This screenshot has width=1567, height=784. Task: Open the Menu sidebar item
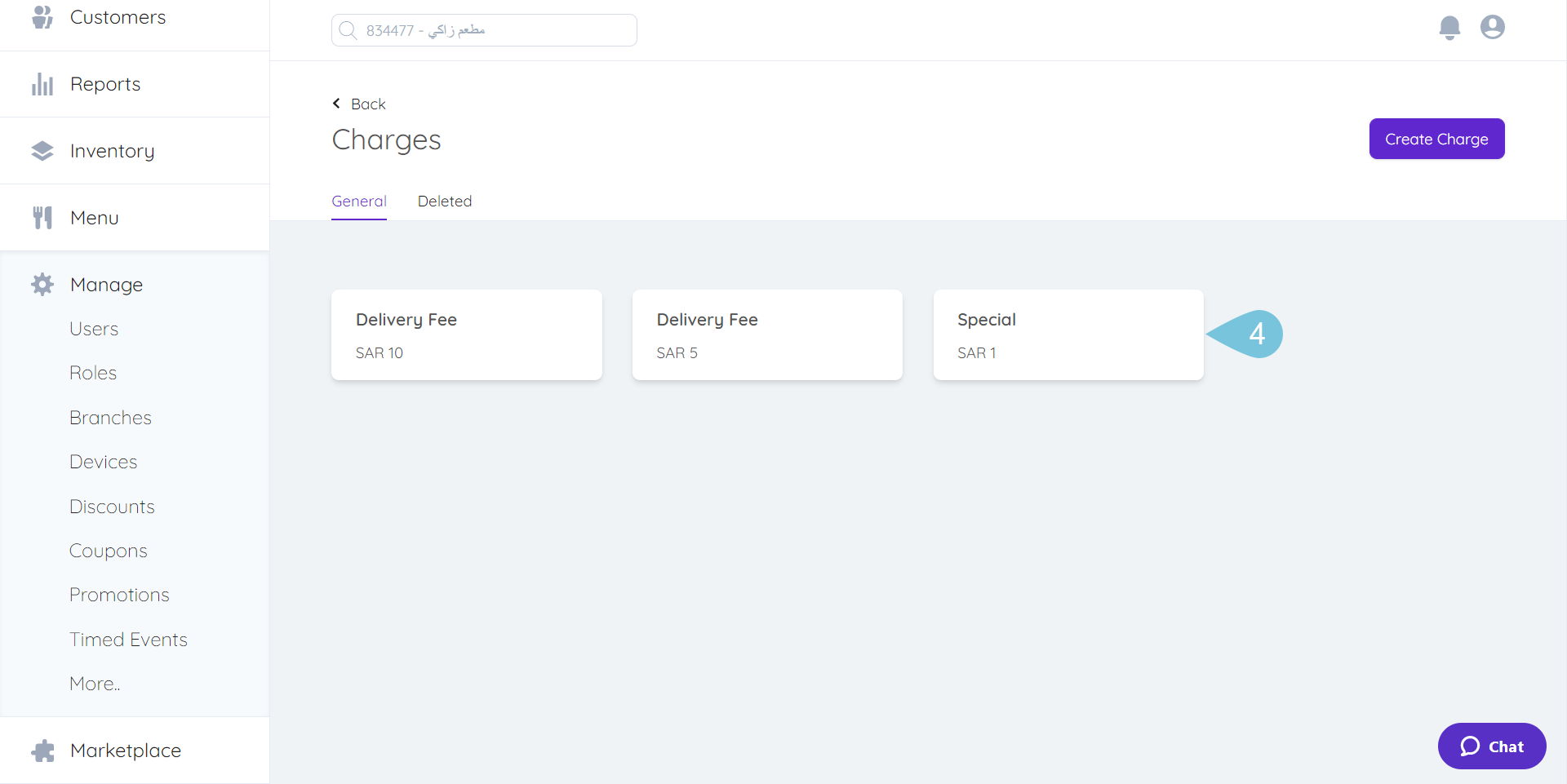135,218
